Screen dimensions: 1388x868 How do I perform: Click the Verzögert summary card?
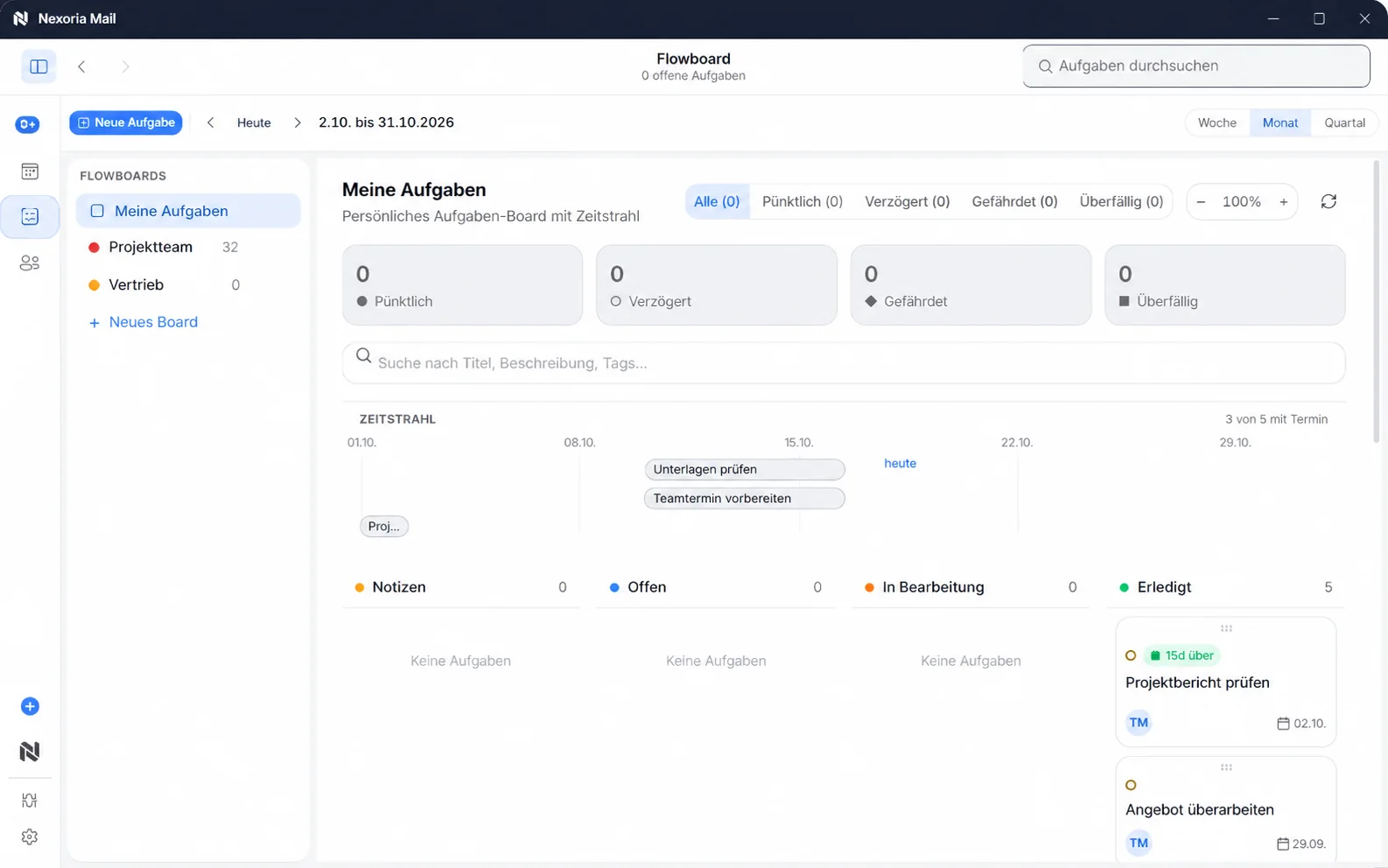click(x=717, y=285)
